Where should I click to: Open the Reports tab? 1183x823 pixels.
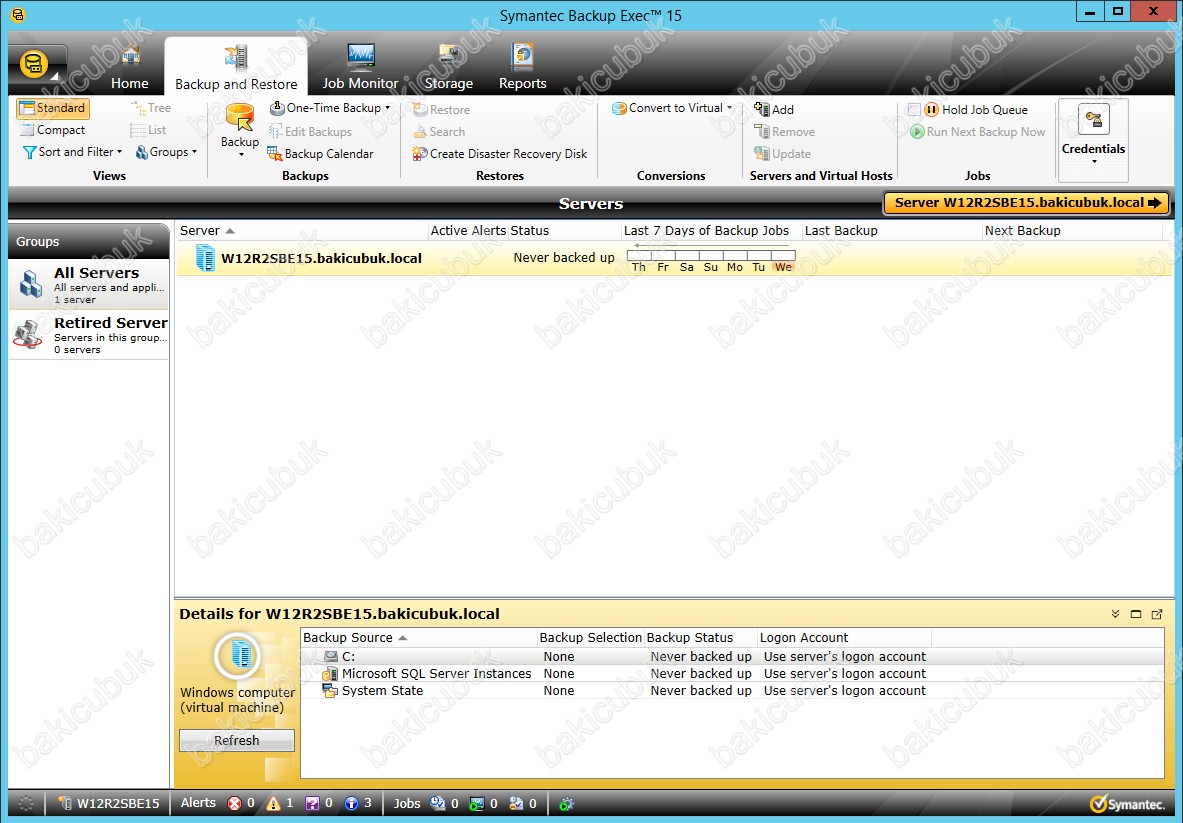pyautogui.click(x=522, y=67)
